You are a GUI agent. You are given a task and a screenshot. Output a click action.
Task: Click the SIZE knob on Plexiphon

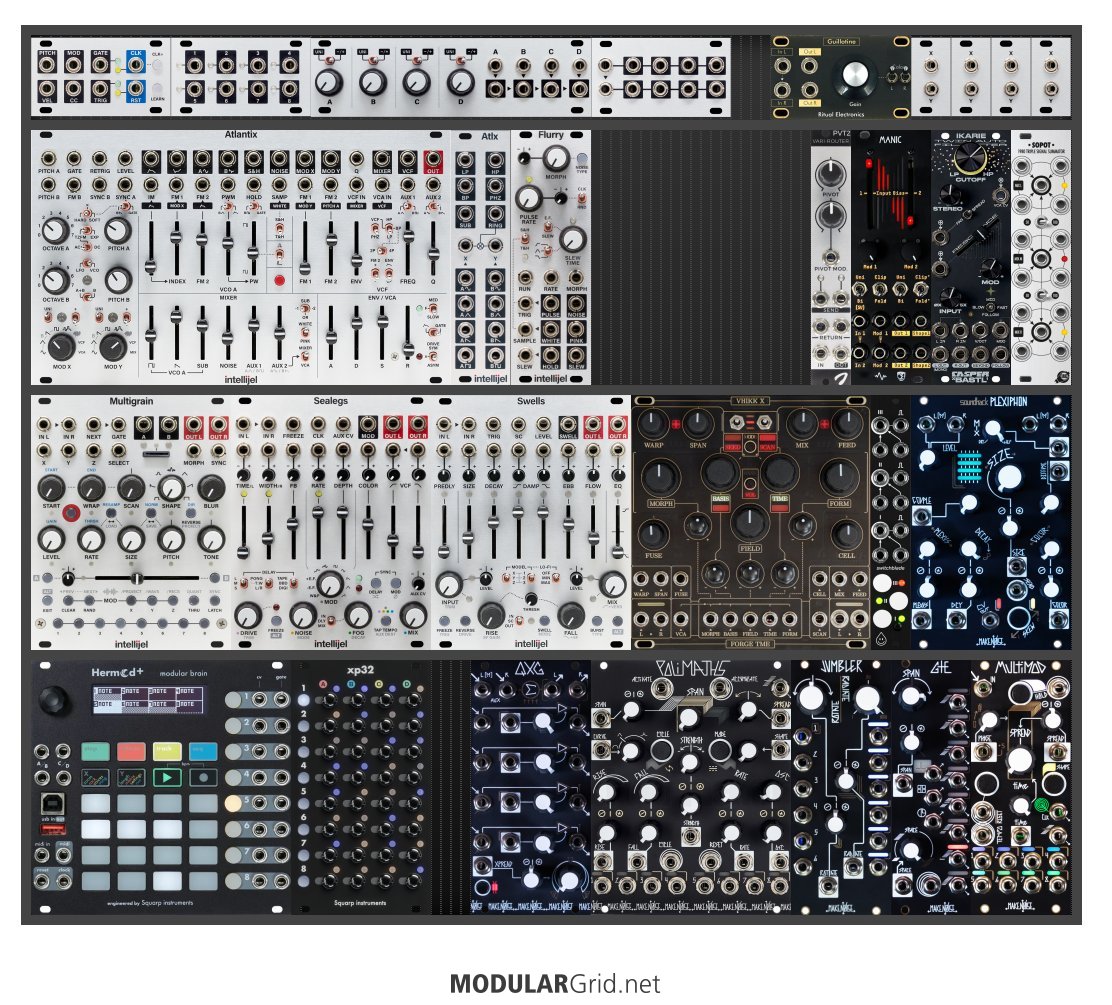point(1008,479)
